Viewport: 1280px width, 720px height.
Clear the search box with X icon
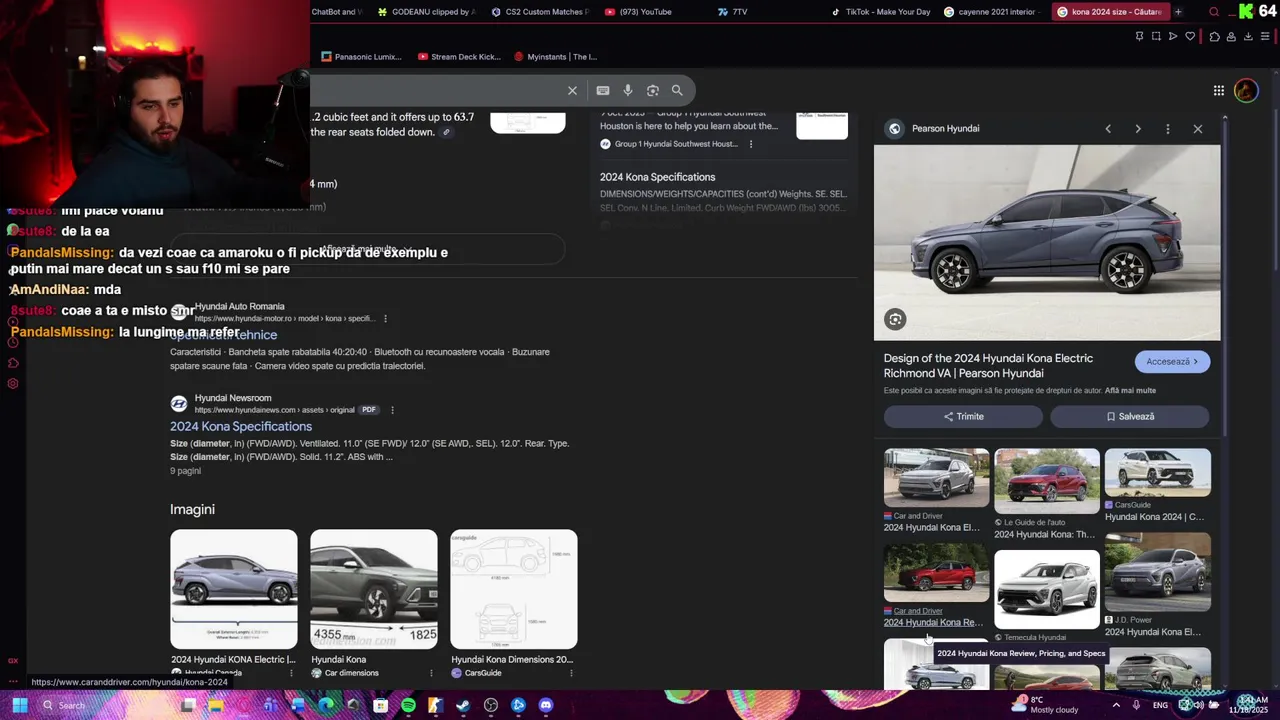(x=572, y=90)
